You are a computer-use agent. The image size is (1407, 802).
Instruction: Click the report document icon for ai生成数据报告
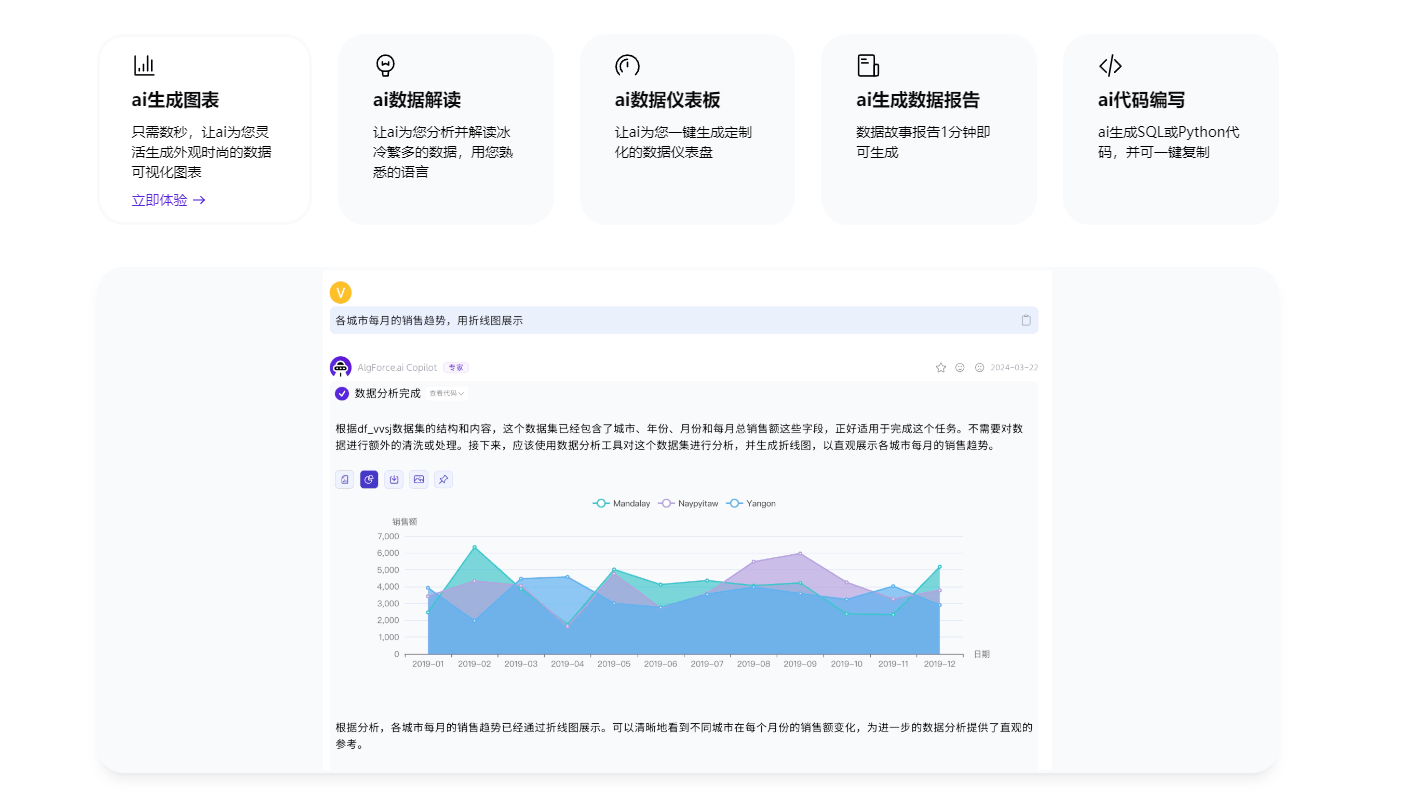[x=868, y=66]
